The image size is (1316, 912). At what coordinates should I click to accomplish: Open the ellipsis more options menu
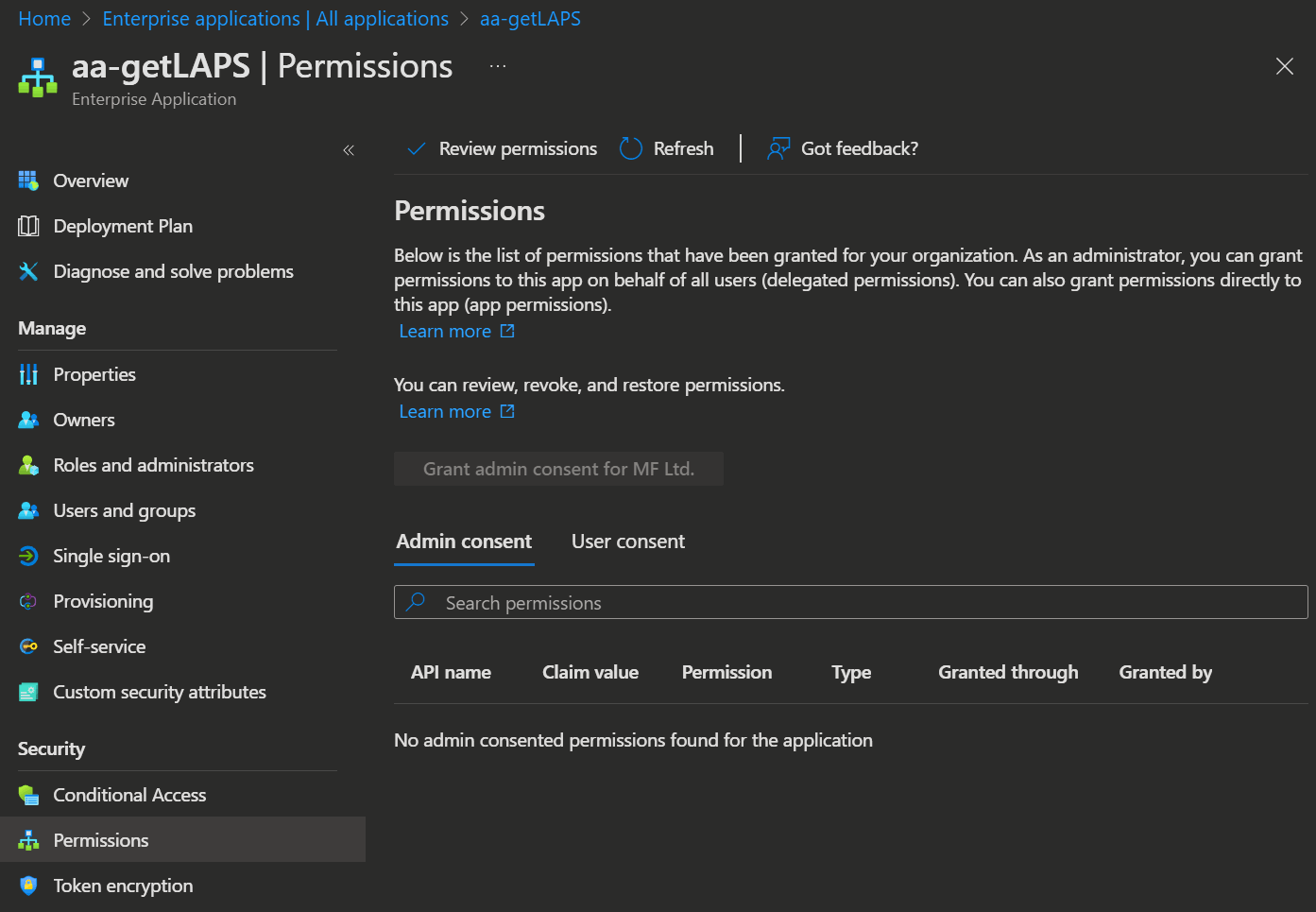coord(498,66)
